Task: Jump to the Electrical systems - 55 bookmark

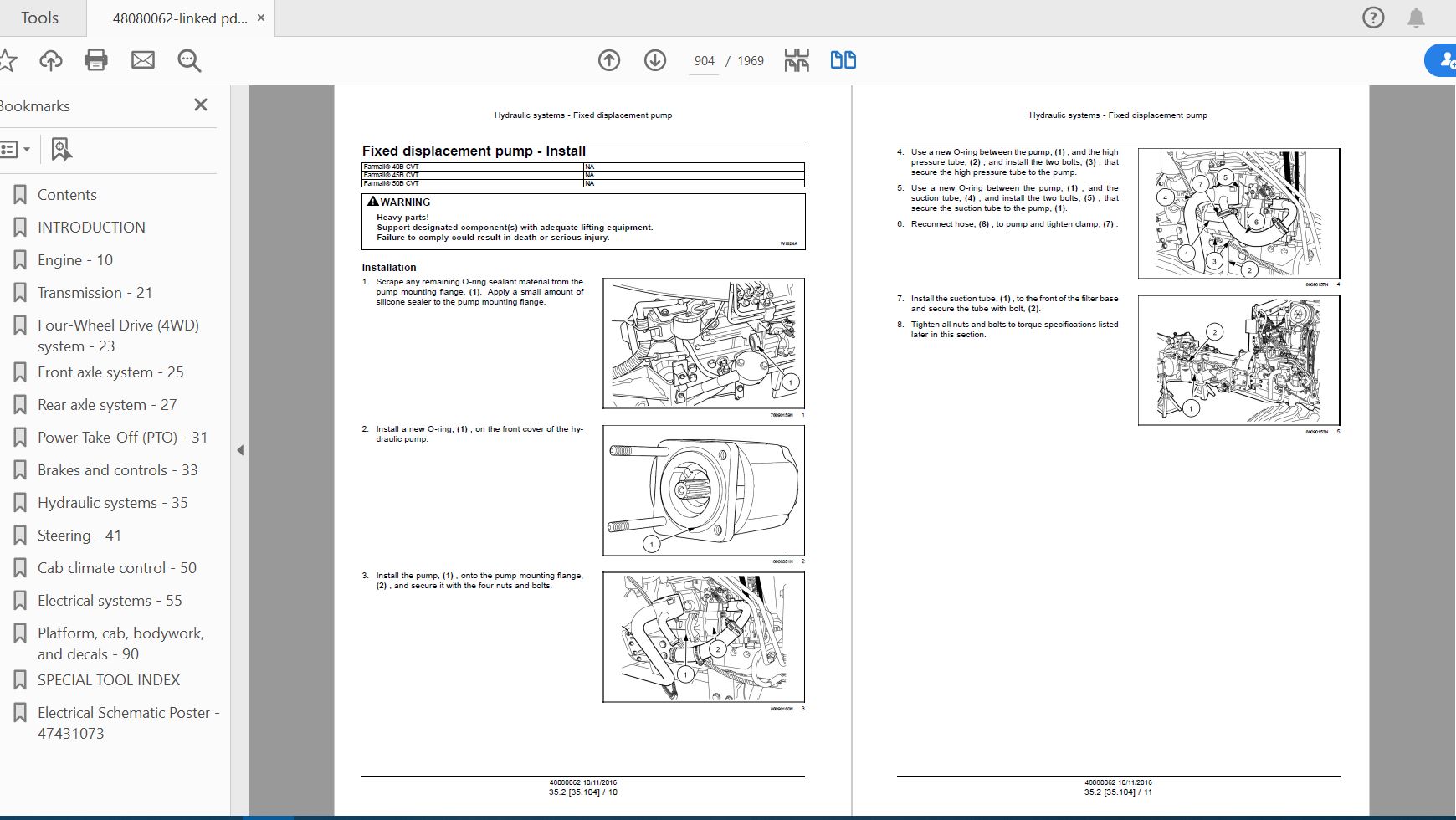Action: tap(110, 601)
